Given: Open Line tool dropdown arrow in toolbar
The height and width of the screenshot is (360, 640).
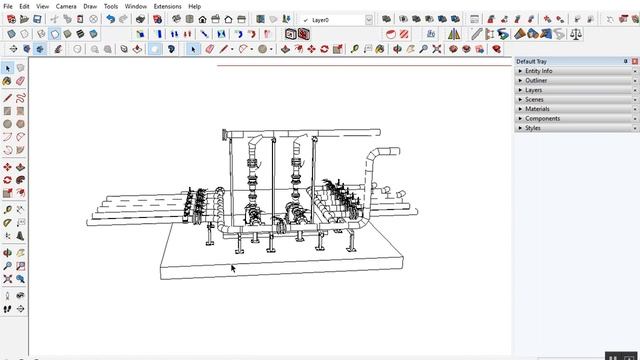Looking at the screenshot, I should click(232, 49).
